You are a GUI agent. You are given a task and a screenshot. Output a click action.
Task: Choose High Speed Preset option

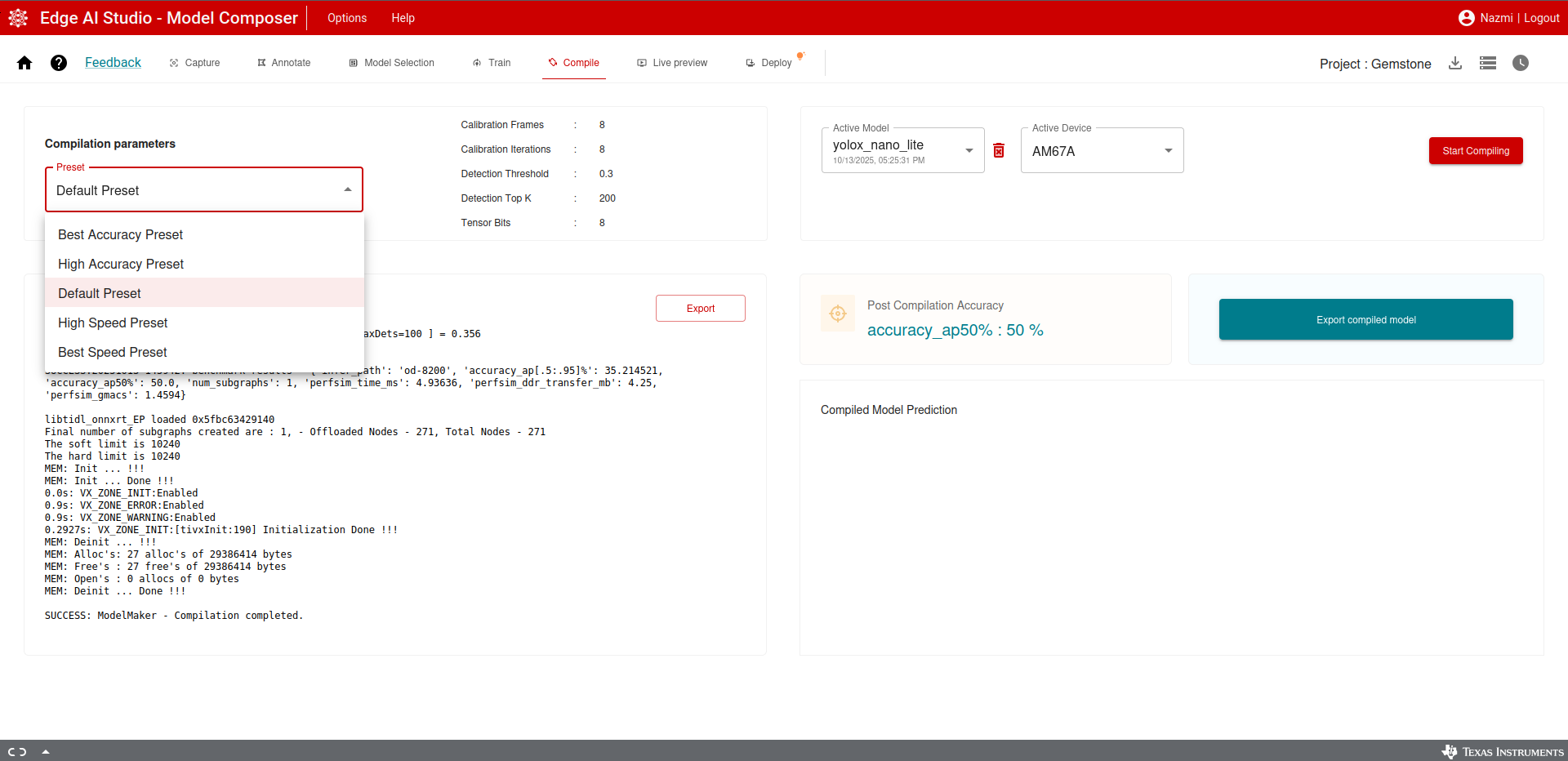point(204,323)
